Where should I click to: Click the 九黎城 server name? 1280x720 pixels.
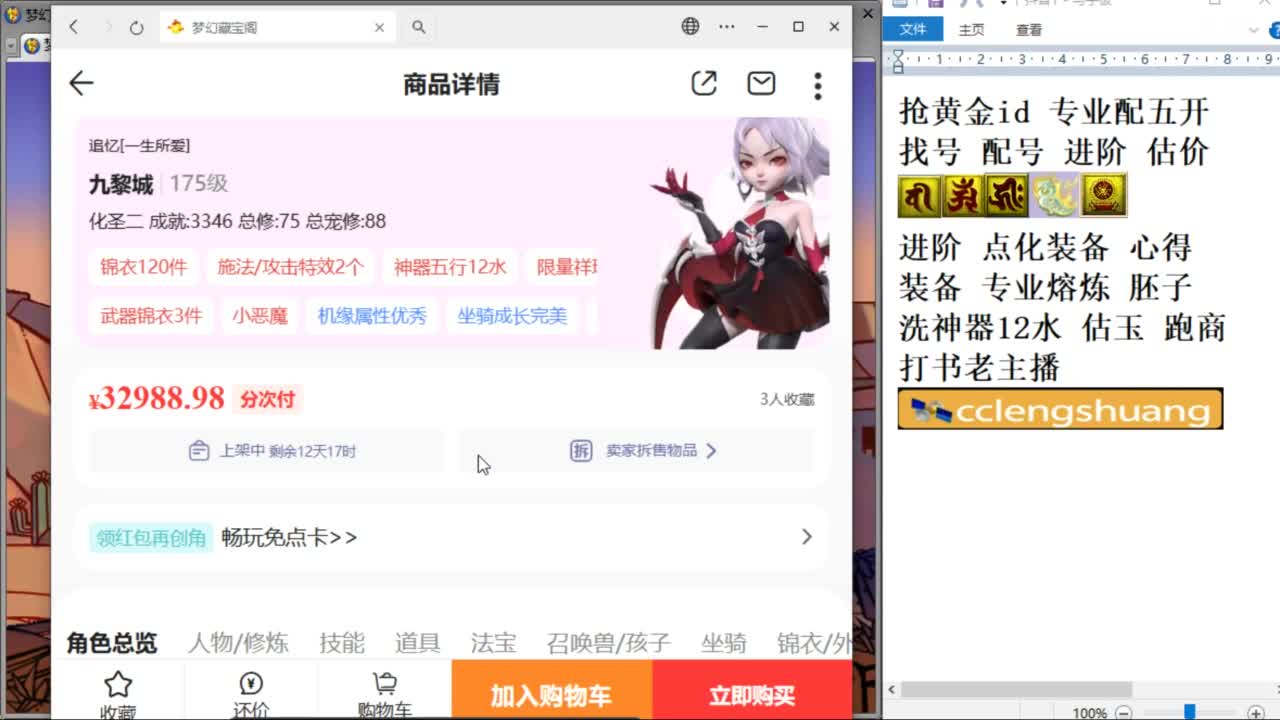tap(121, 184)
